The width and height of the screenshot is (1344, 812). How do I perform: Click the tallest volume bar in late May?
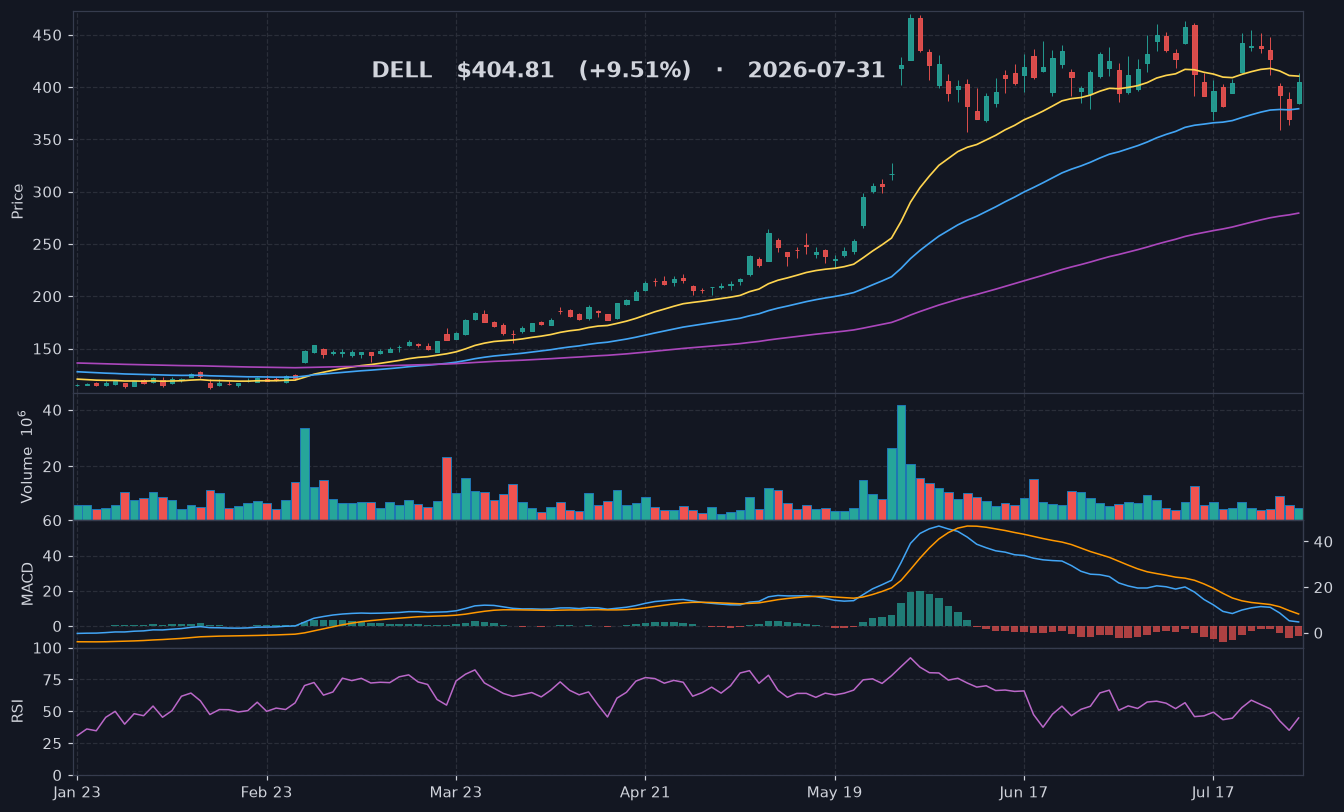[901, 462]
